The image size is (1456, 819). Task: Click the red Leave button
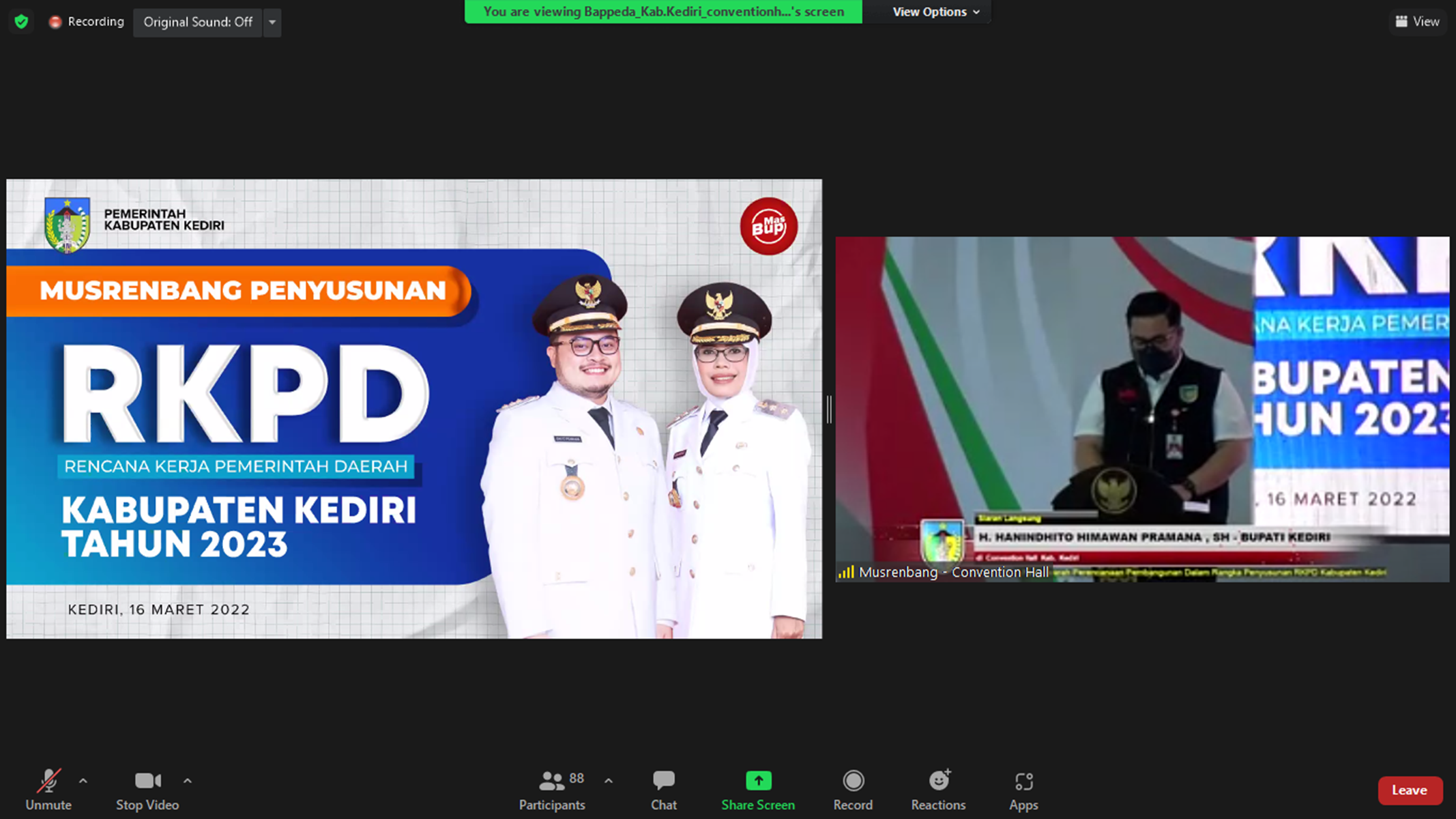(1409, 790)
